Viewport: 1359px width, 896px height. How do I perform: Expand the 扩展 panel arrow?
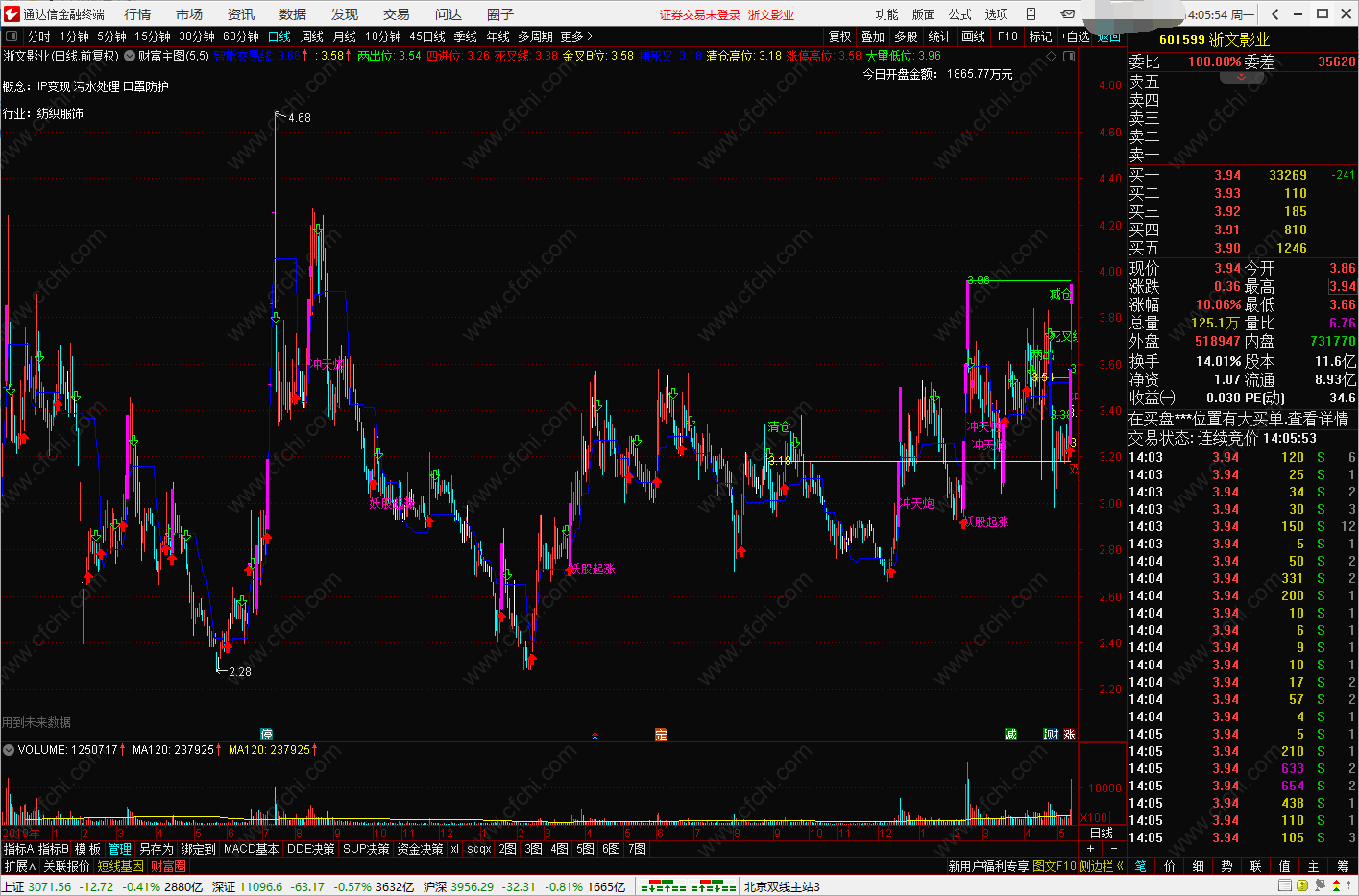click(x=32, y=866)
